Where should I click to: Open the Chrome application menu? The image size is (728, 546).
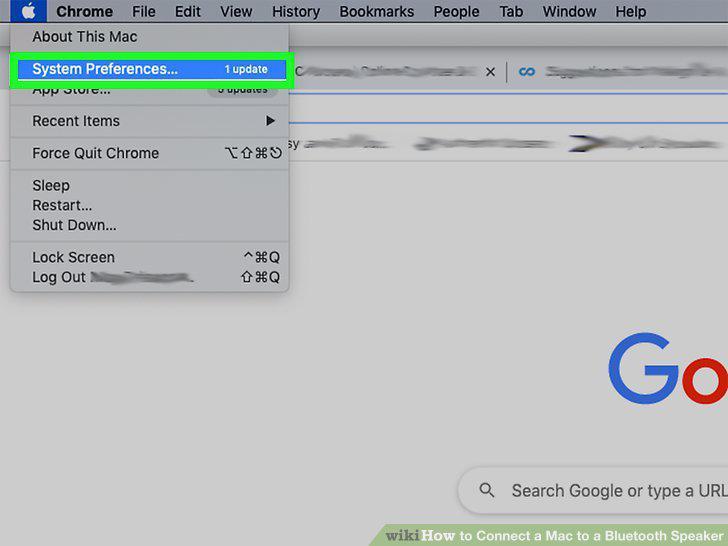point(84,11)
